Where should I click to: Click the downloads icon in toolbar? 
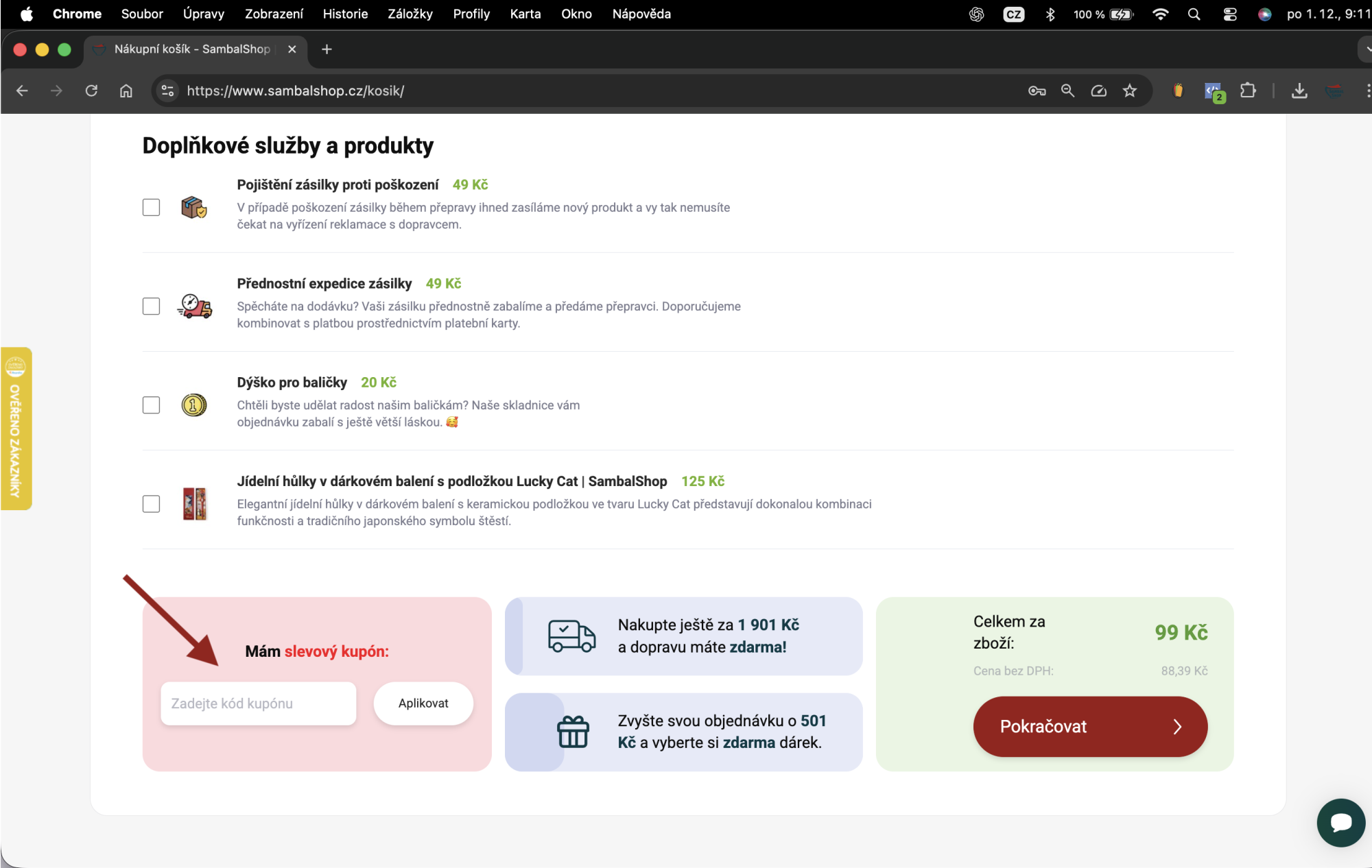1299,91
